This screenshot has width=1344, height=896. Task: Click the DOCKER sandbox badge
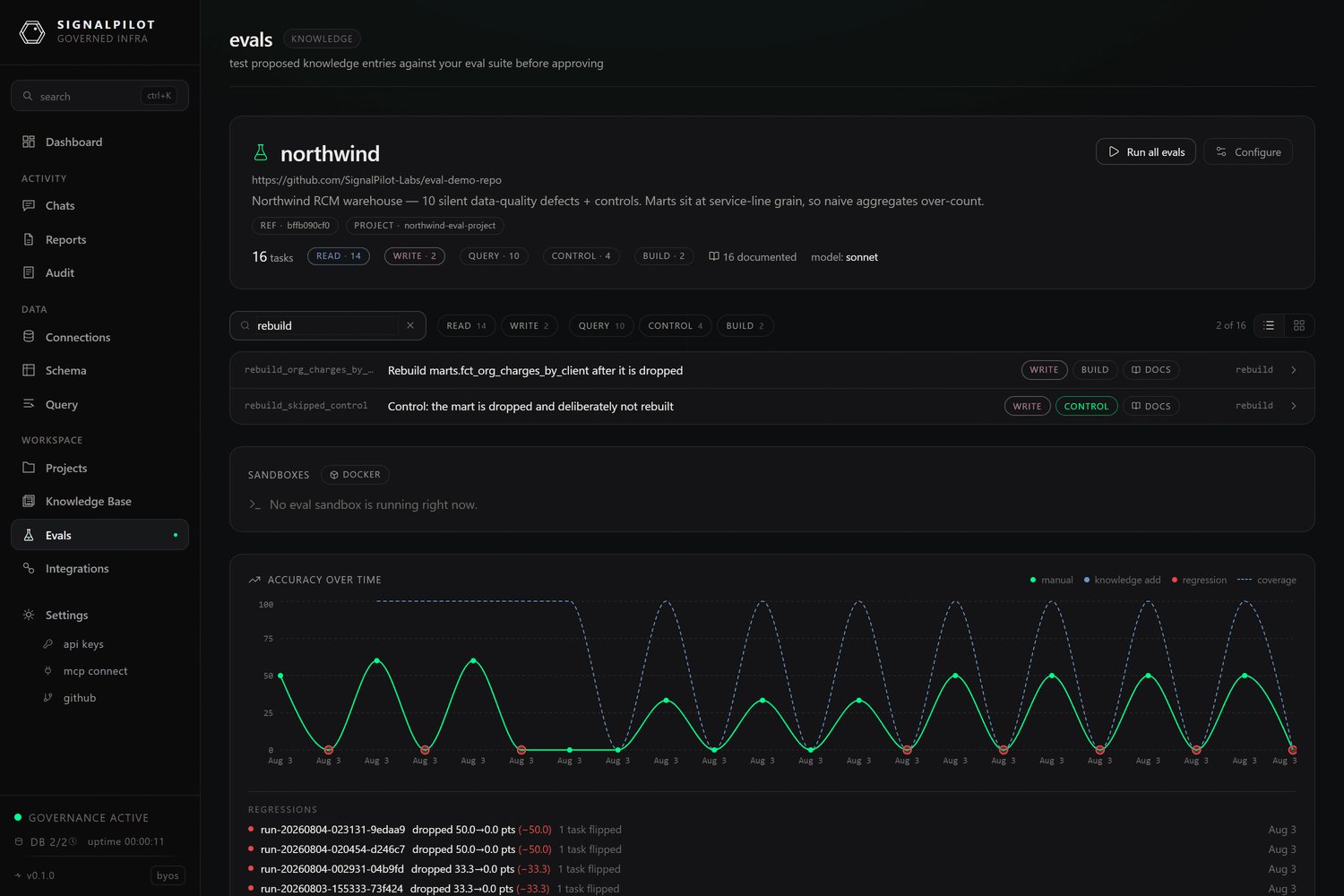355,475
